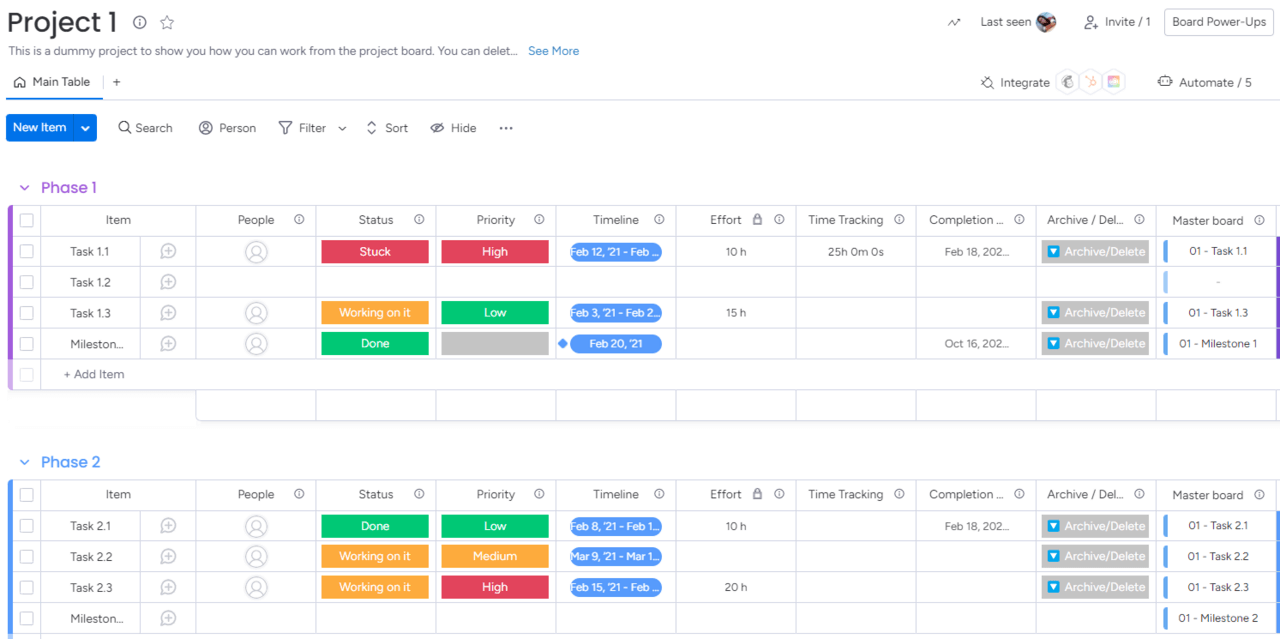Click the lock icon on Phase 1 Effort column
This screenshot has height=639, width=1280.
[757, 220]
